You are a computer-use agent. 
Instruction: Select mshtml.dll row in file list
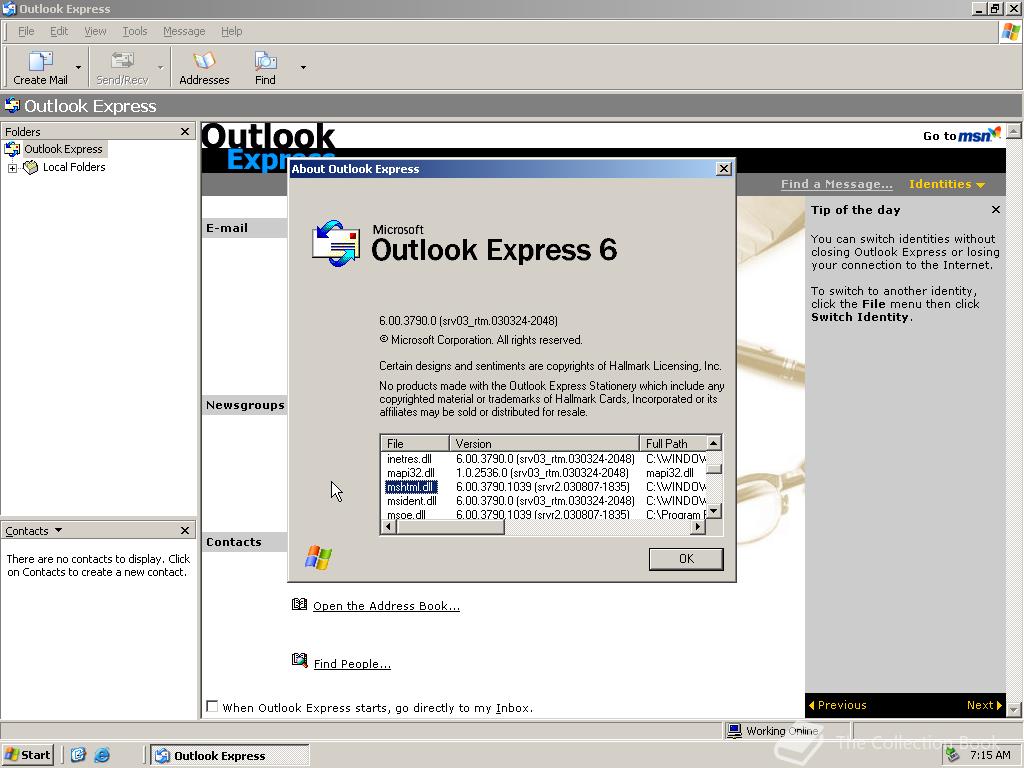(x=411, y=487)
